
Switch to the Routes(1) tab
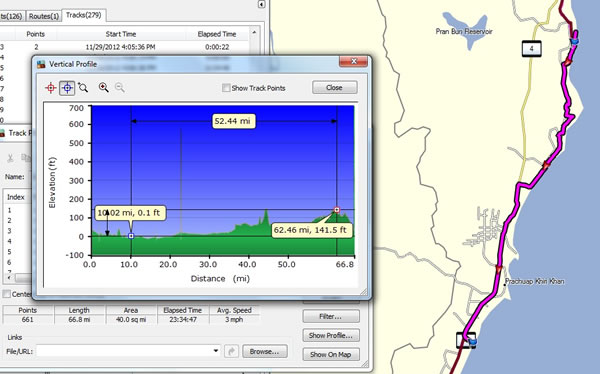click(44, 16)
